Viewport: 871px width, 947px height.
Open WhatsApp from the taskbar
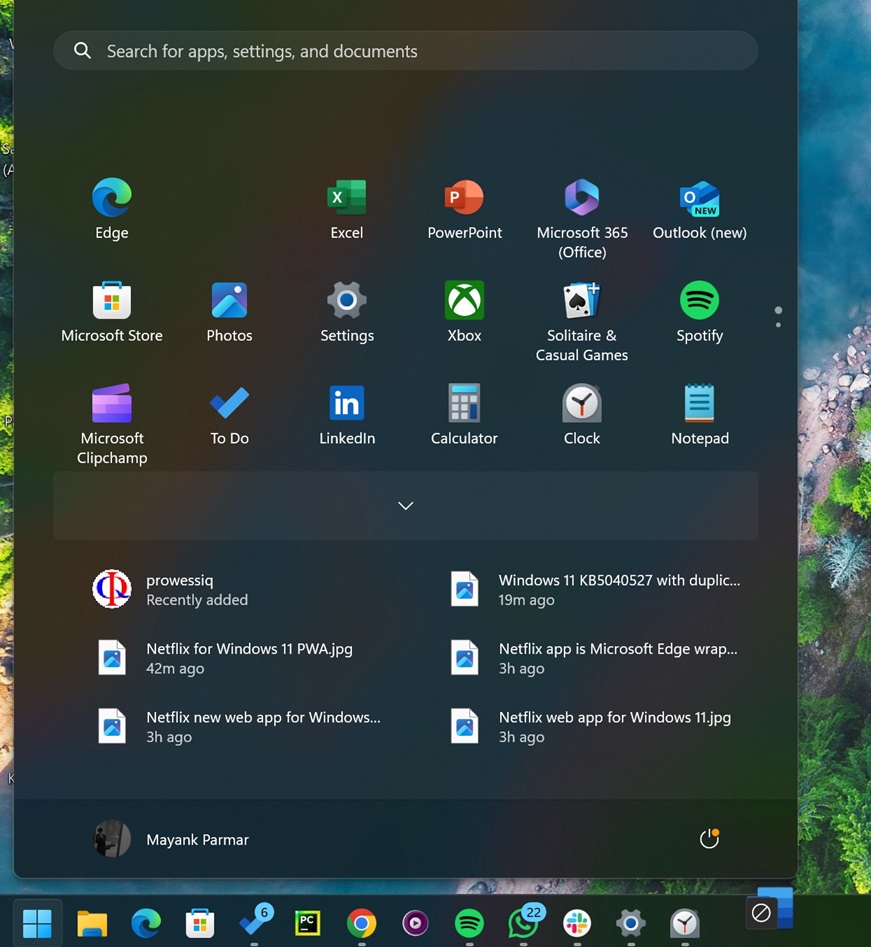[523, 923]
